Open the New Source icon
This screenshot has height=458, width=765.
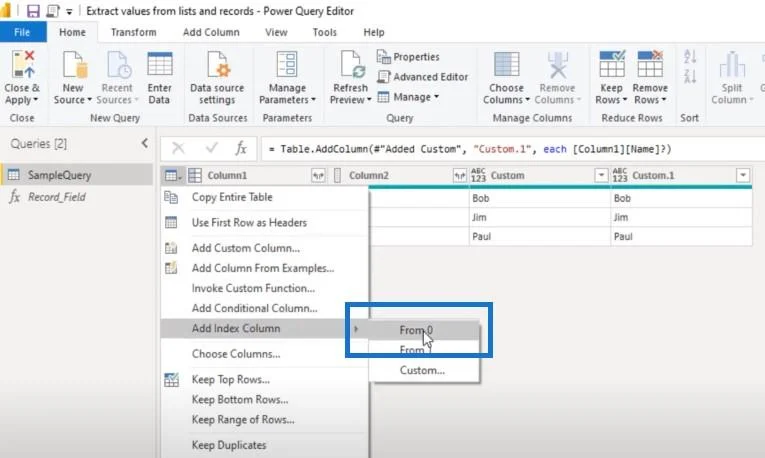(74, 64)
